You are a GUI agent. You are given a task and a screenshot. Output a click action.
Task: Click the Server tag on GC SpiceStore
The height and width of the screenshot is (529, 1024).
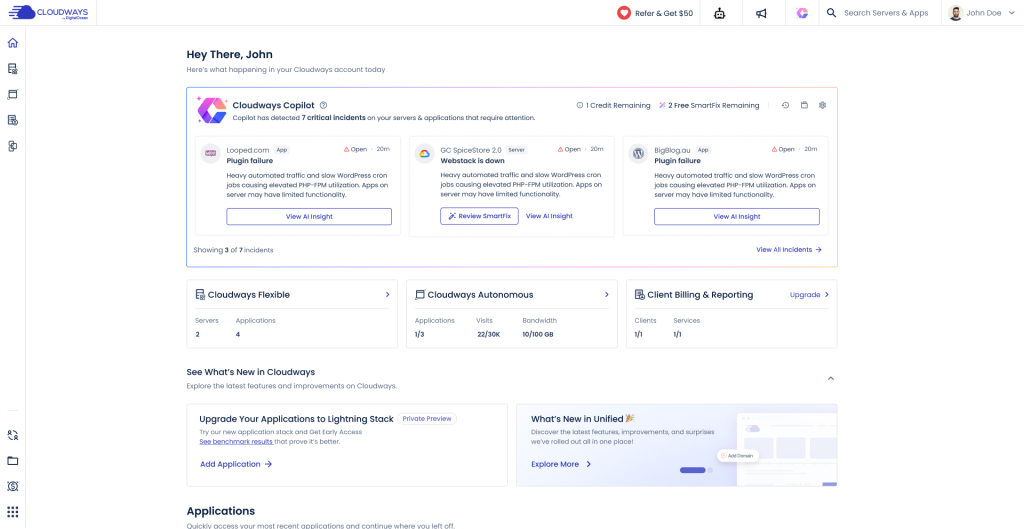517,150
